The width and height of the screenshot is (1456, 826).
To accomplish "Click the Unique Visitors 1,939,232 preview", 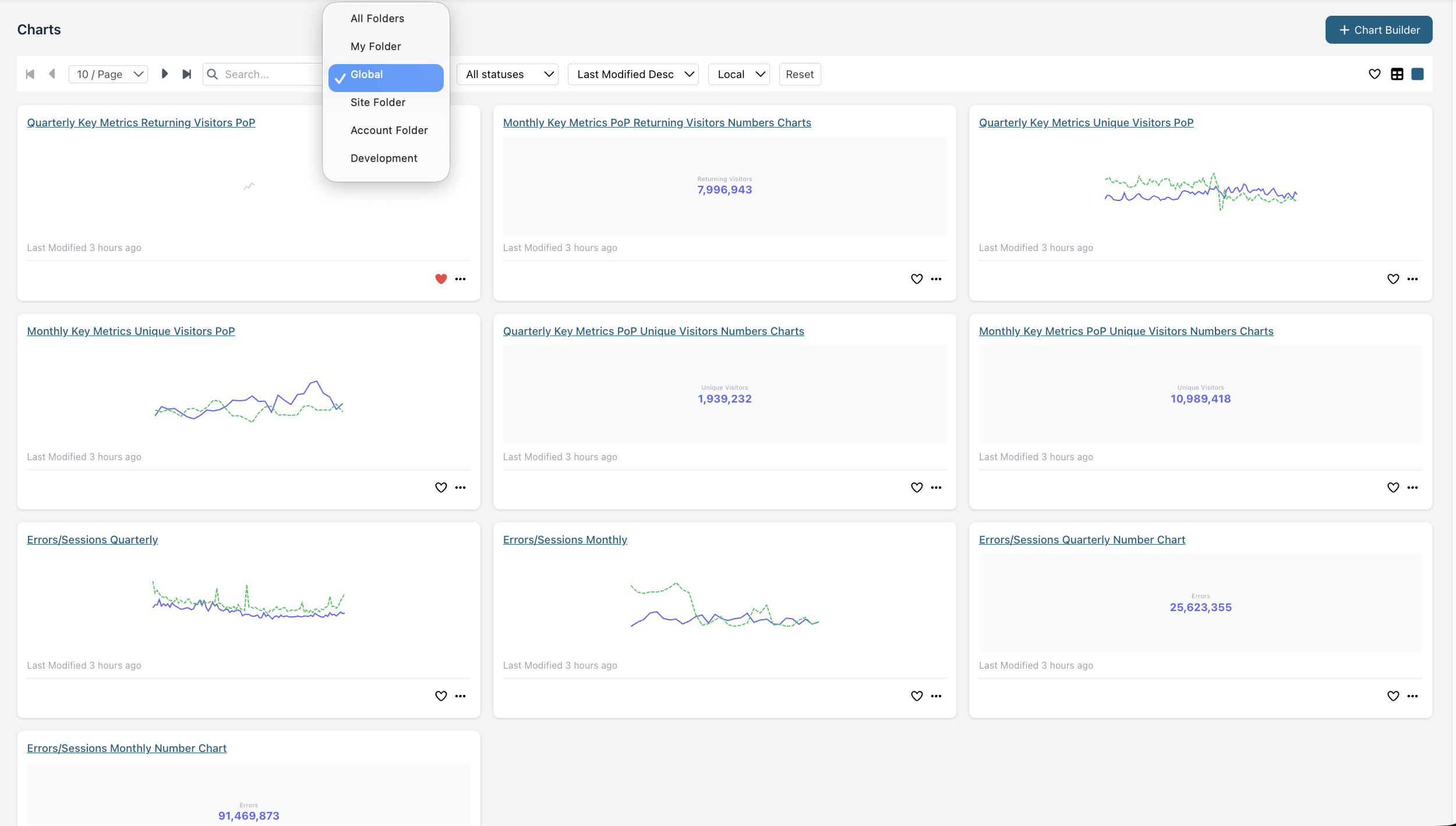I will pyautogui.click(x=725, y=394).
